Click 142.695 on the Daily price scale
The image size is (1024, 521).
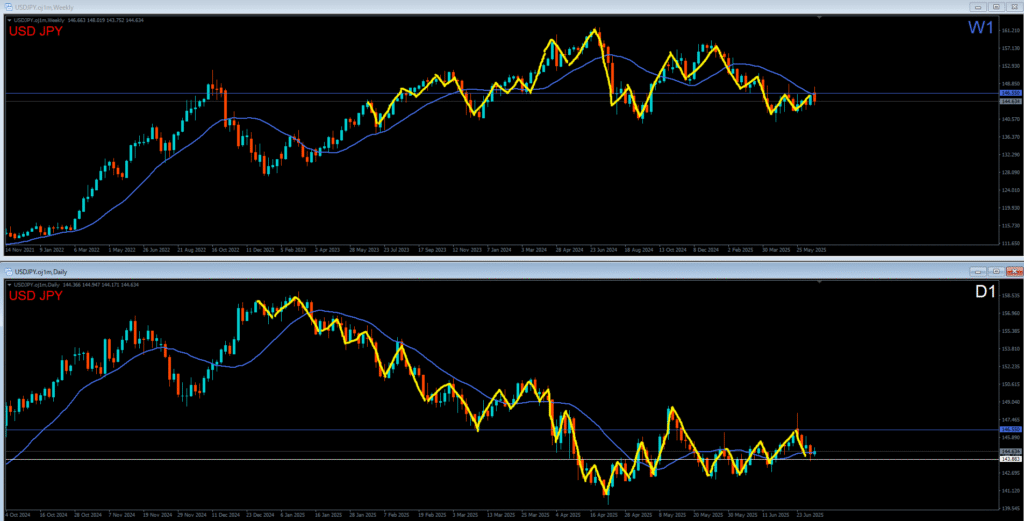click(1009, 473)
